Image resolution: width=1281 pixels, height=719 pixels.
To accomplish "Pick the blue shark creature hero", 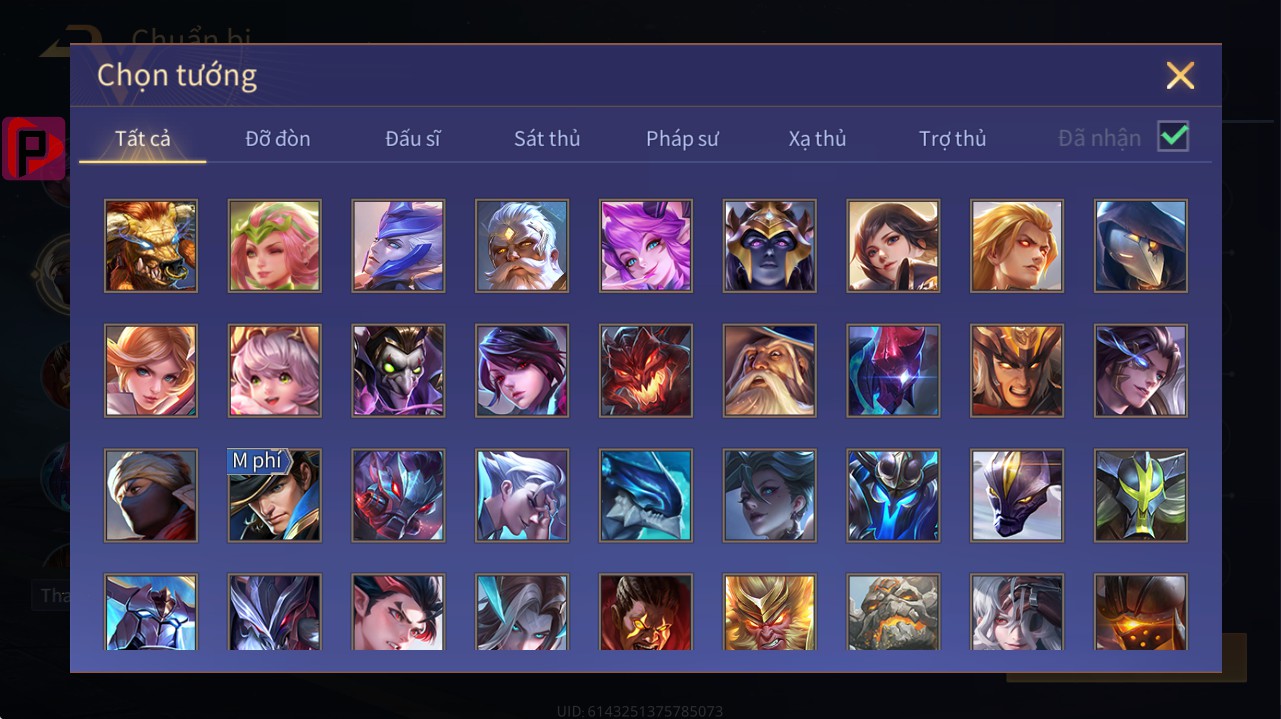I will coord(646,495).
